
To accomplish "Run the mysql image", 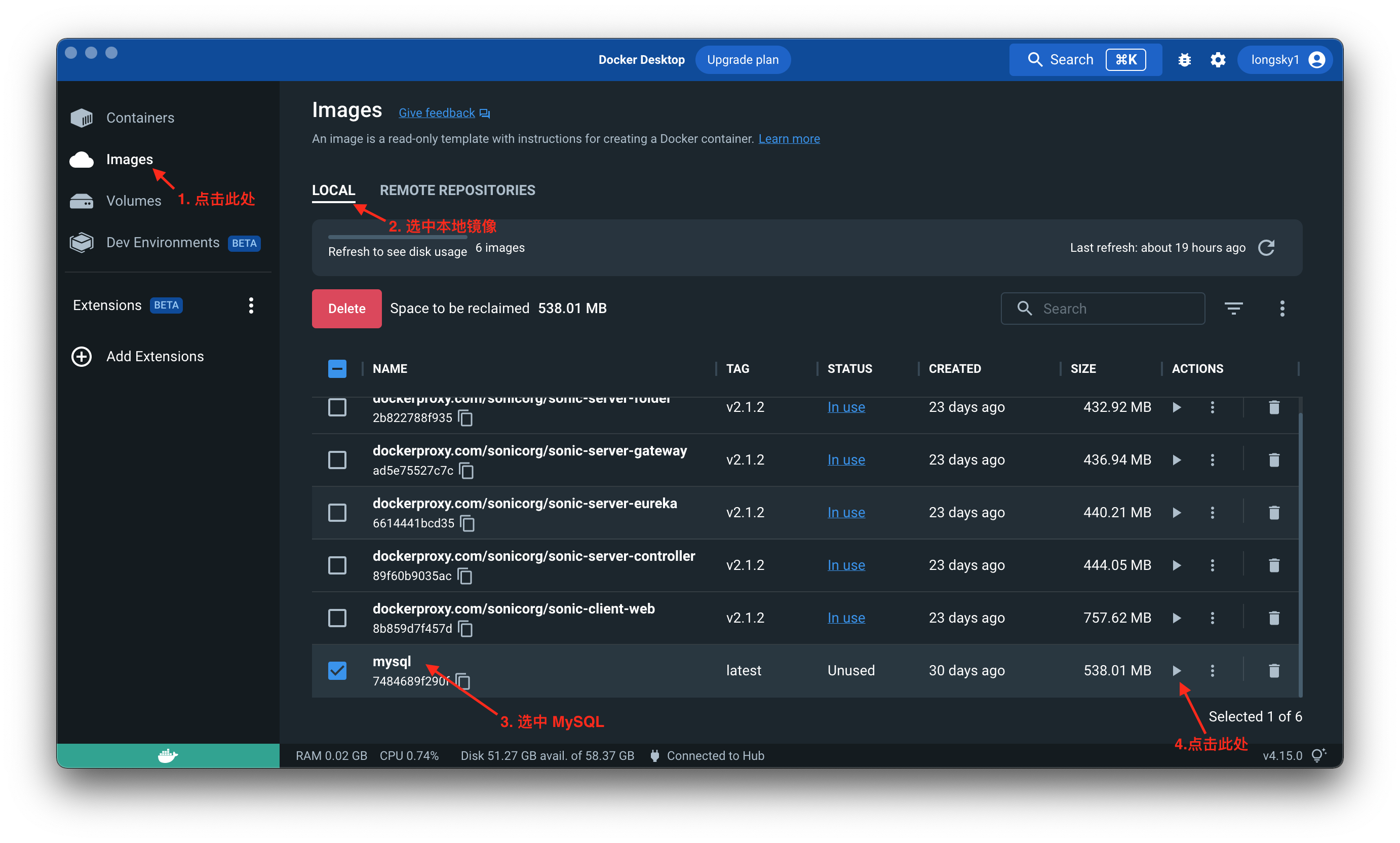I will pyautogui.click(x=1176, y=670).
